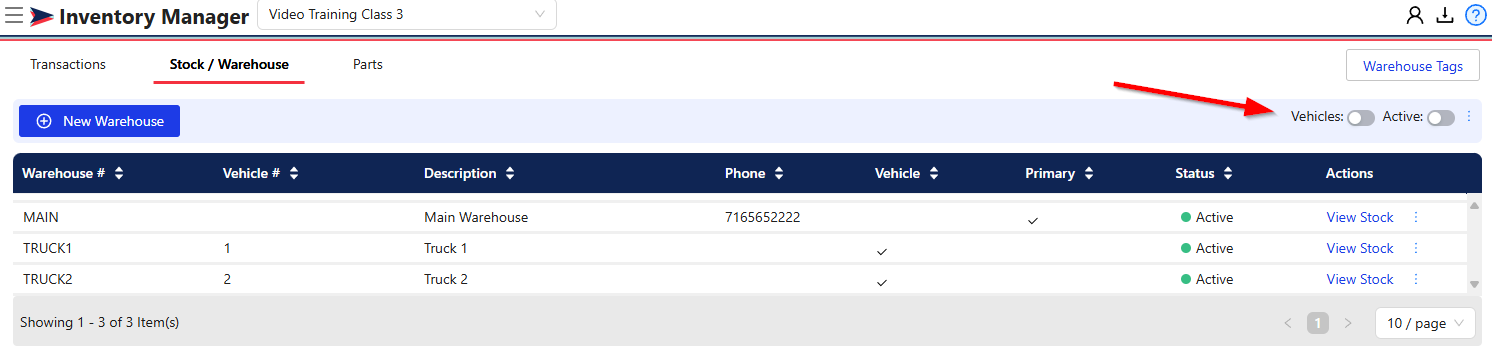Sort by the Status column arrows
This screenshot has width=1492, height=362.
(x=1227, y=173)
